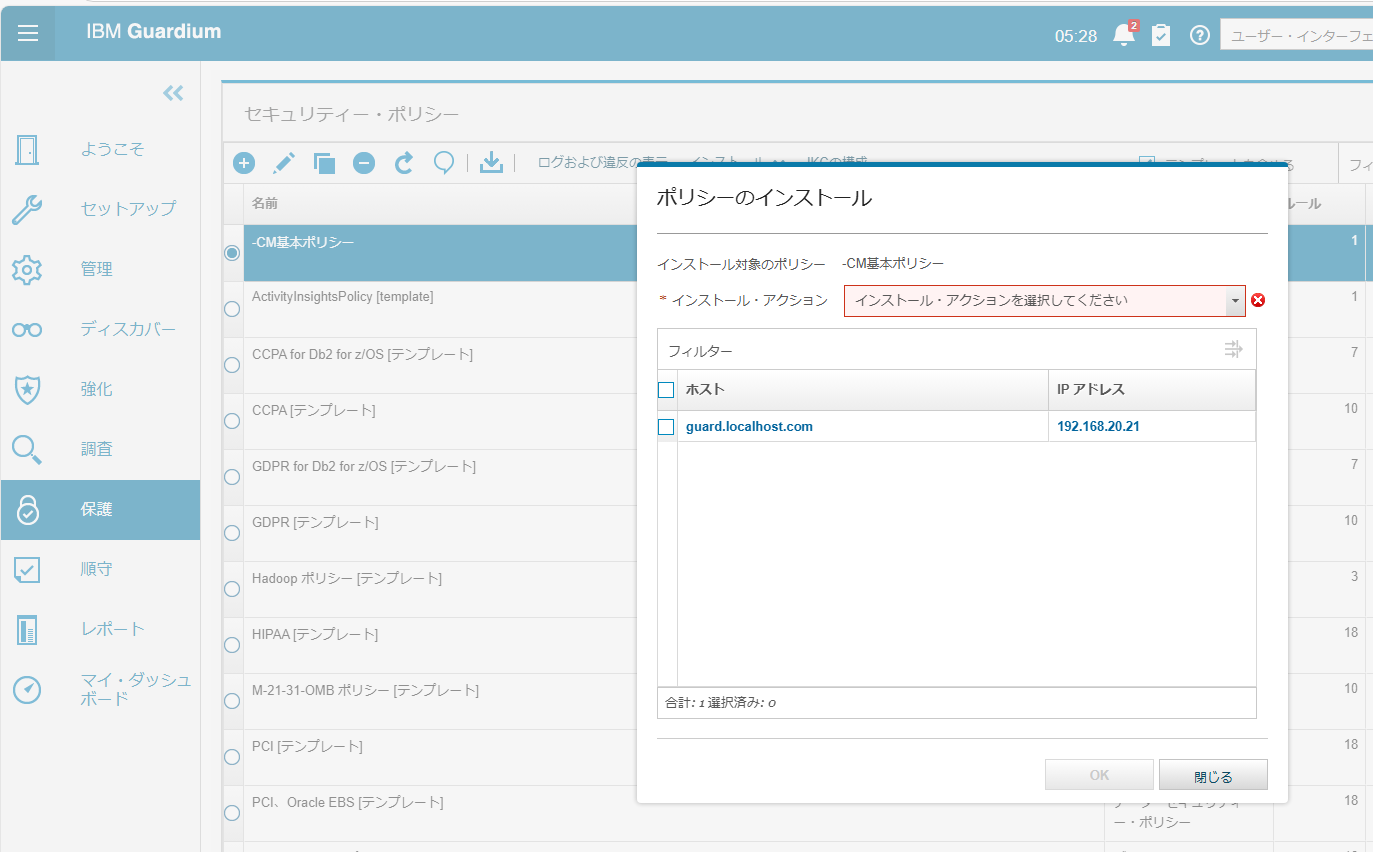Click the マイ・ダッシュボード gauge icon
Viewport: 1373px width, 852px height.
click(27, 689)
